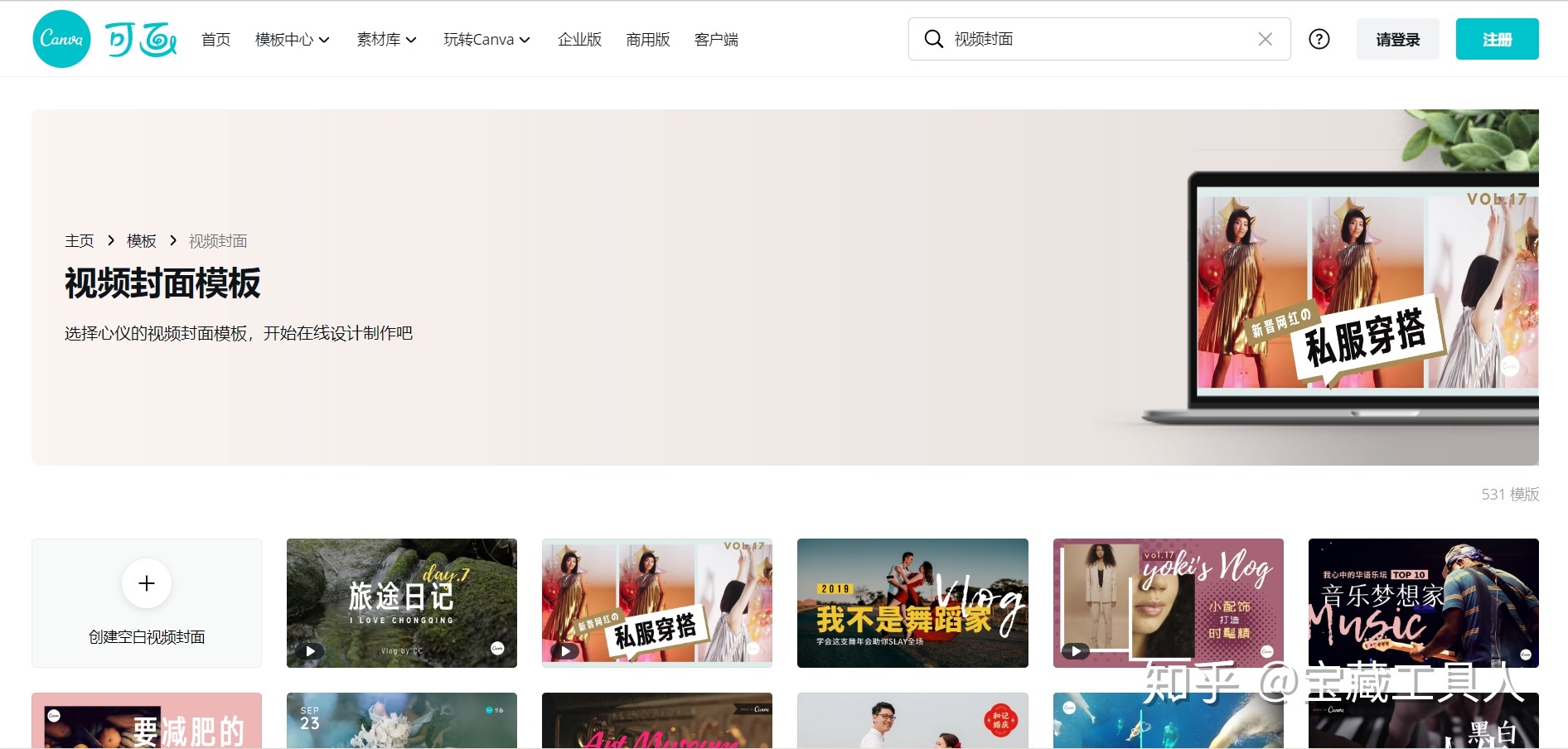The image size is (1568, 749).
Task: Open the 我不是舞蹈家 template thumbnail
Action: (912, 603)
